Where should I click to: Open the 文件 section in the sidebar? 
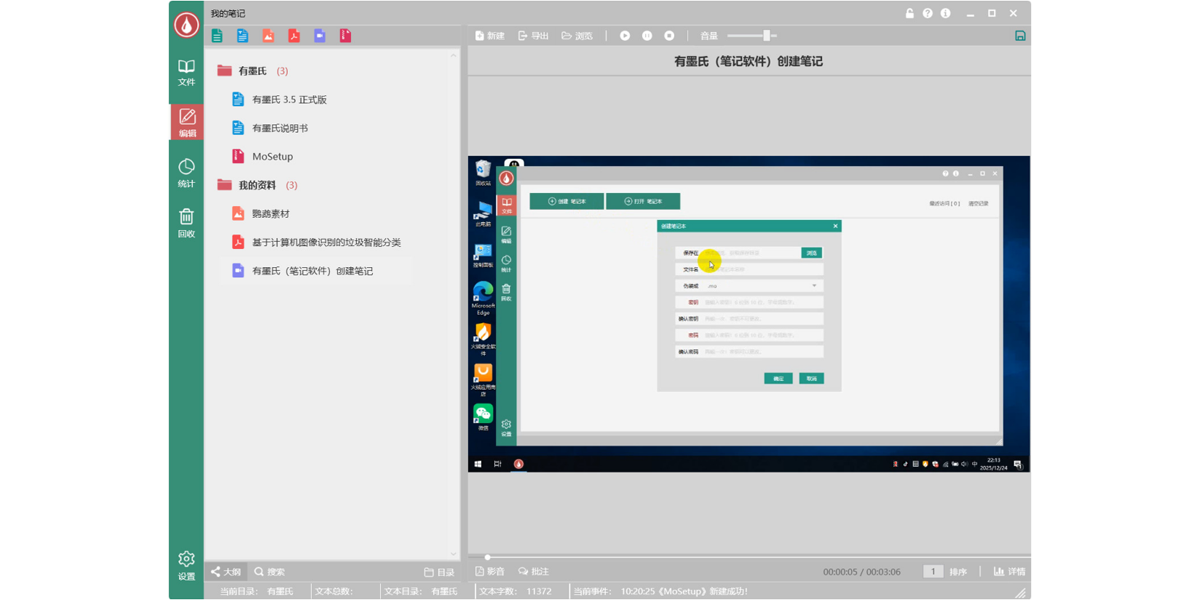pyautogui.click(x=186, y=72)
